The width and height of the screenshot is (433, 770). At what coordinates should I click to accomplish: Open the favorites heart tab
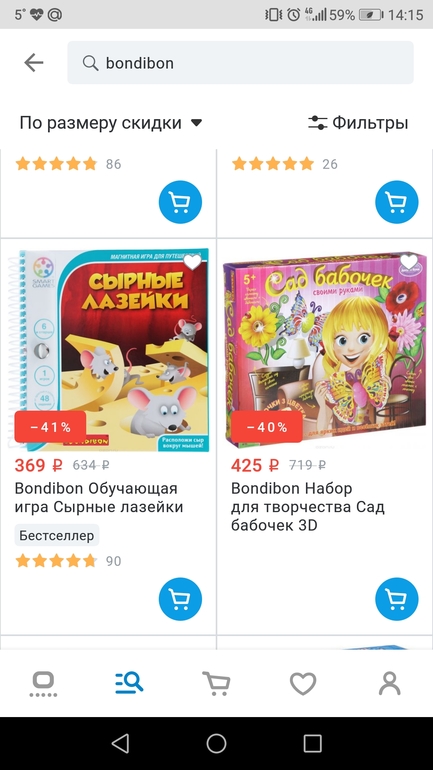[x=303, y=683]
